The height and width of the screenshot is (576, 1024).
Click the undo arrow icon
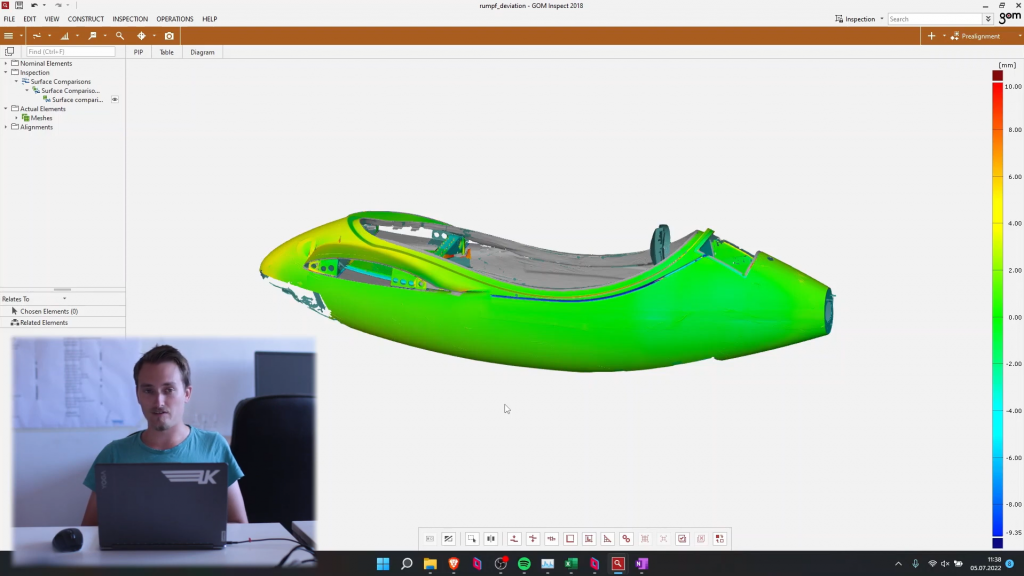pyautogui.click(x=35, y=5)
